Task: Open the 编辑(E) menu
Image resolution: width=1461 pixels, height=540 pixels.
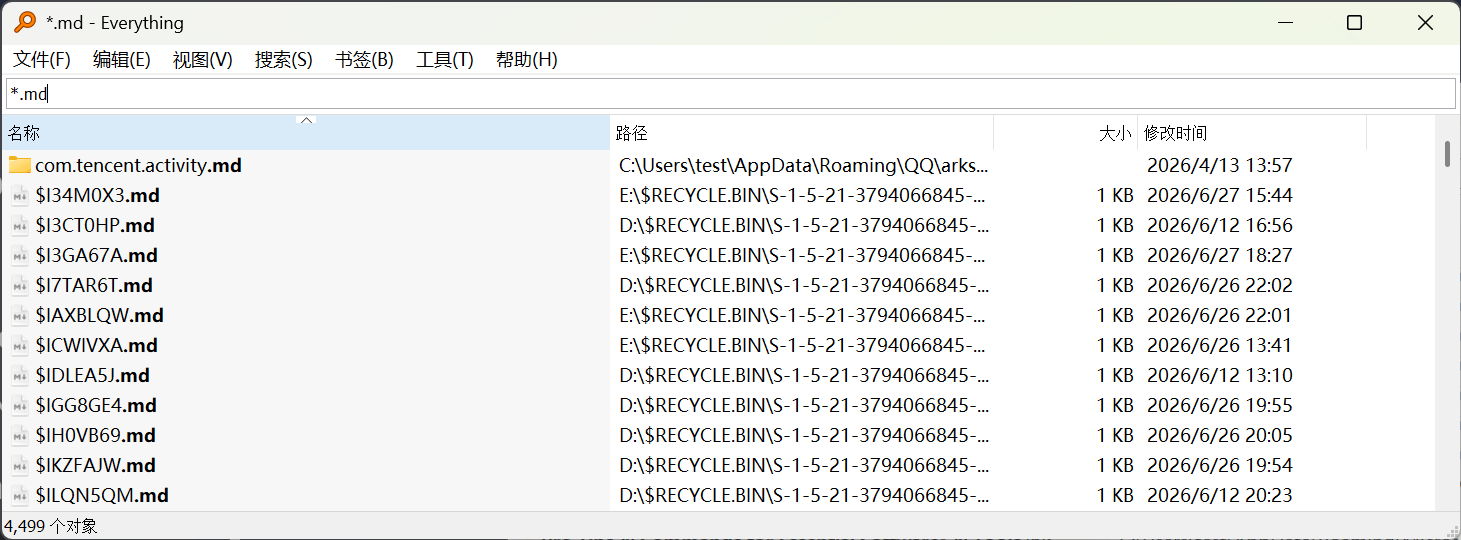Action: [122, 60]
